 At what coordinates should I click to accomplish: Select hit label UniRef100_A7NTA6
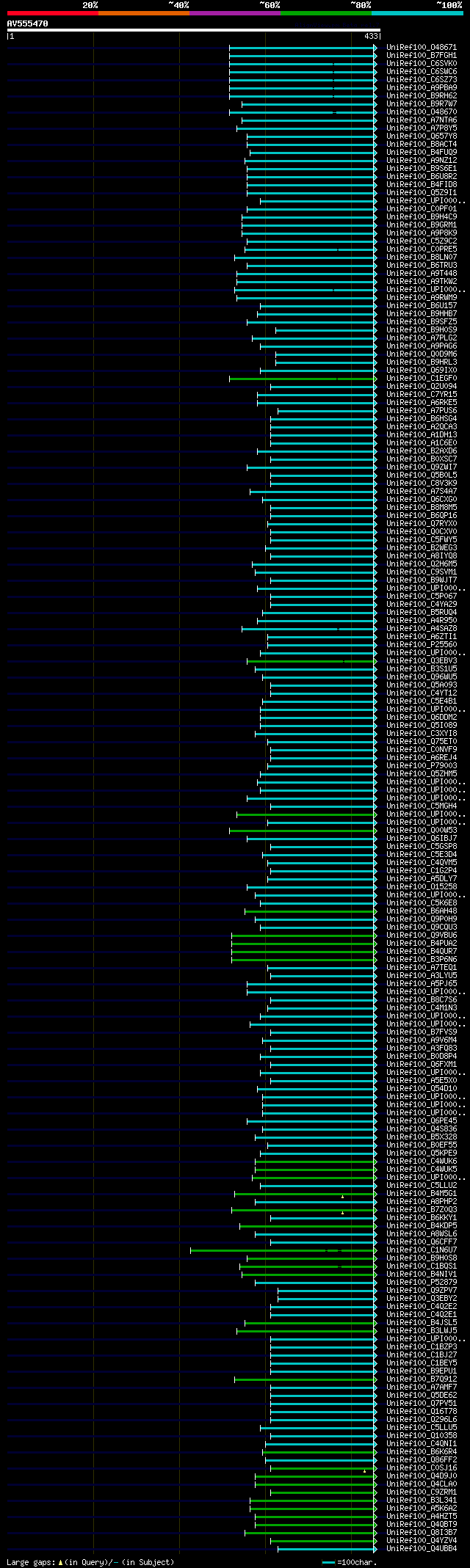[422, 120]
